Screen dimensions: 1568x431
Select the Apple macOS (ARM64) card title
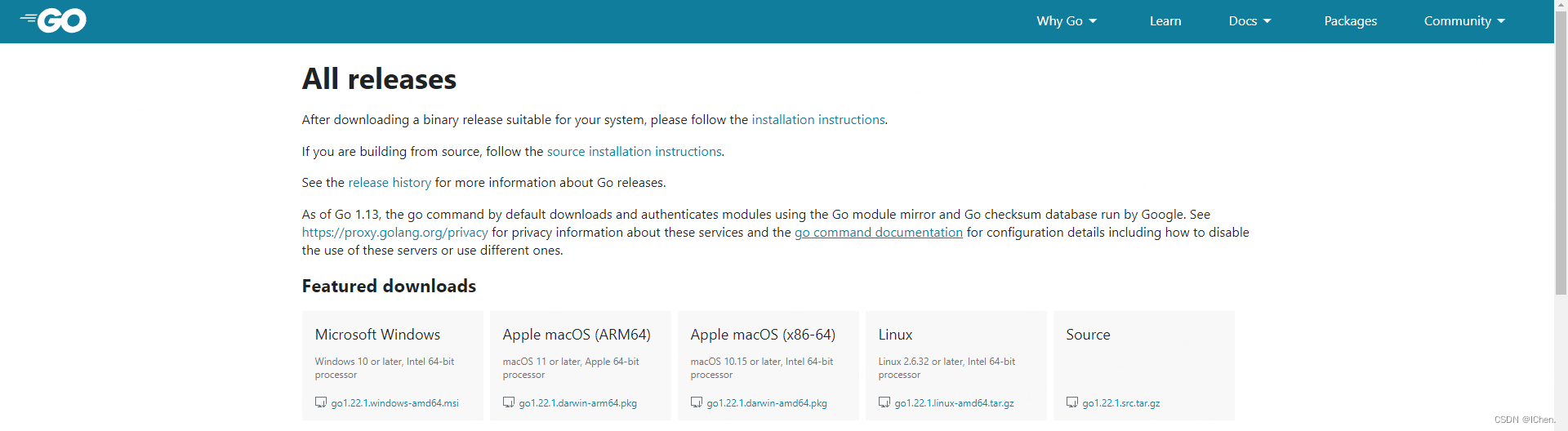tap(577, 335)
